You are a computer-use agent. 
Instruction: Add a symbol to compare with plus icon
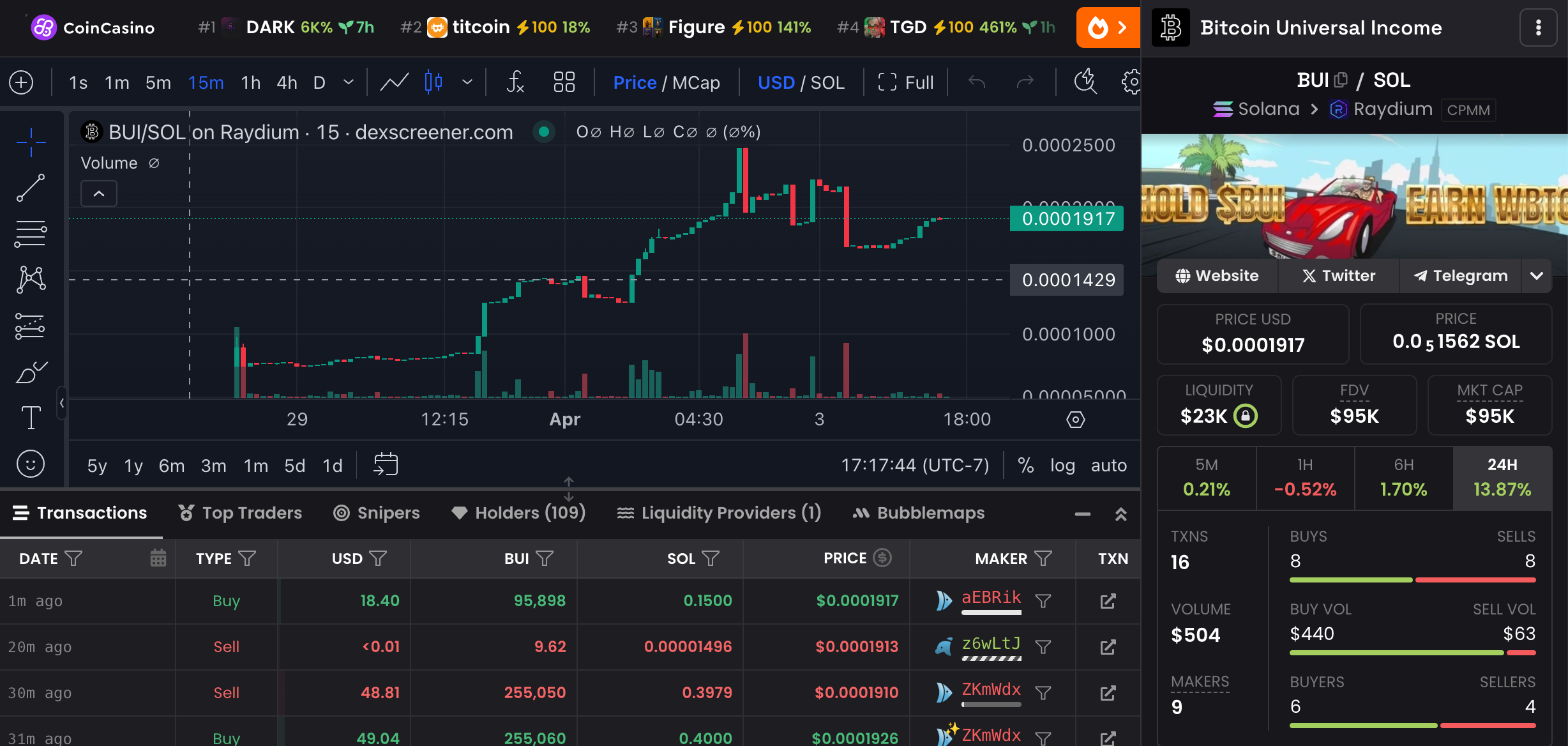(x=22, y=82)
